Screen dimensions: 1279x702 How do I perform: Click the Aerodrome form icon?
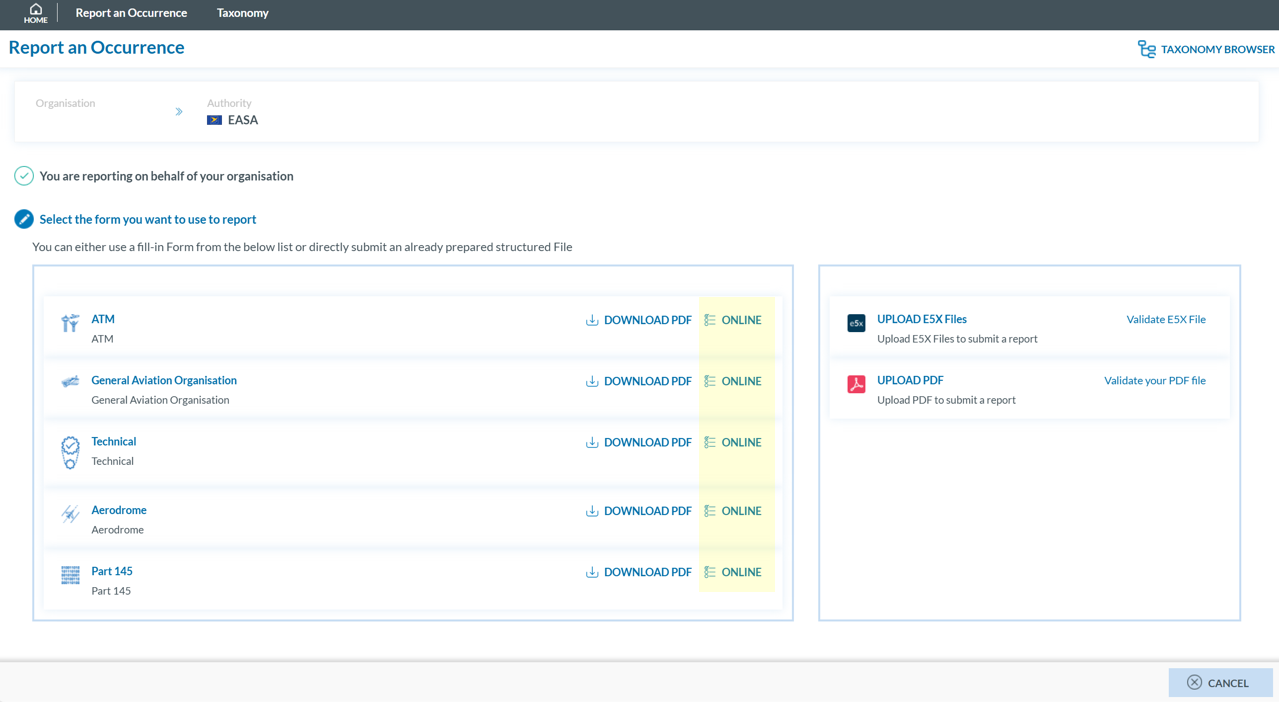[x=70, y=514]
